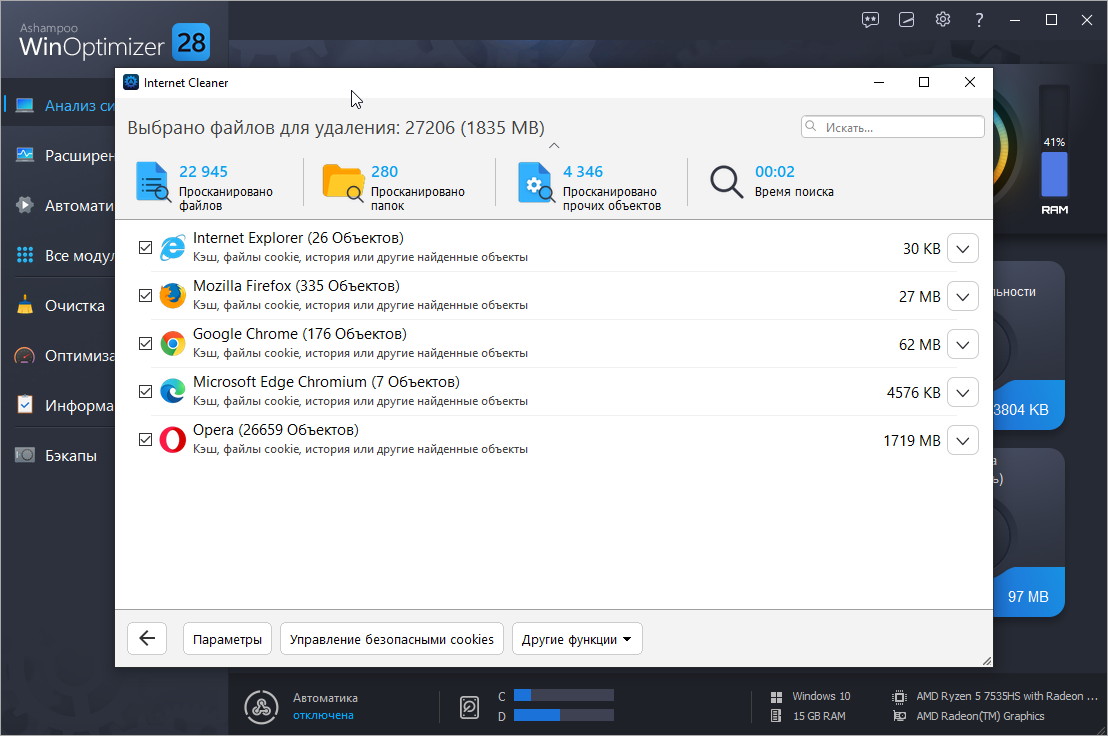Click the search time magnifier icon

click(726, 182)
